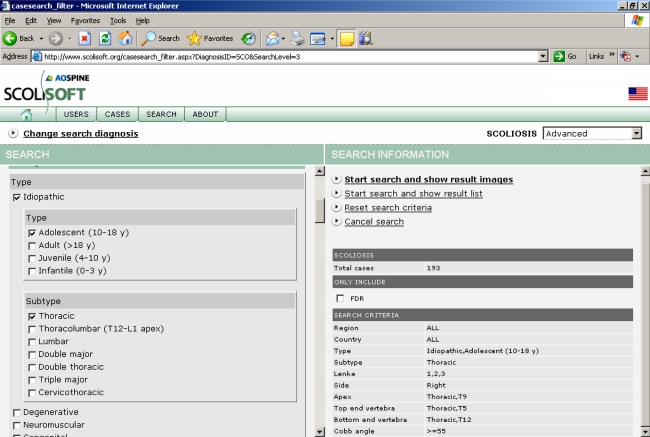Check the Neuromuscular type checkbox
Viewport: 650px width, 437px height.
17,425
